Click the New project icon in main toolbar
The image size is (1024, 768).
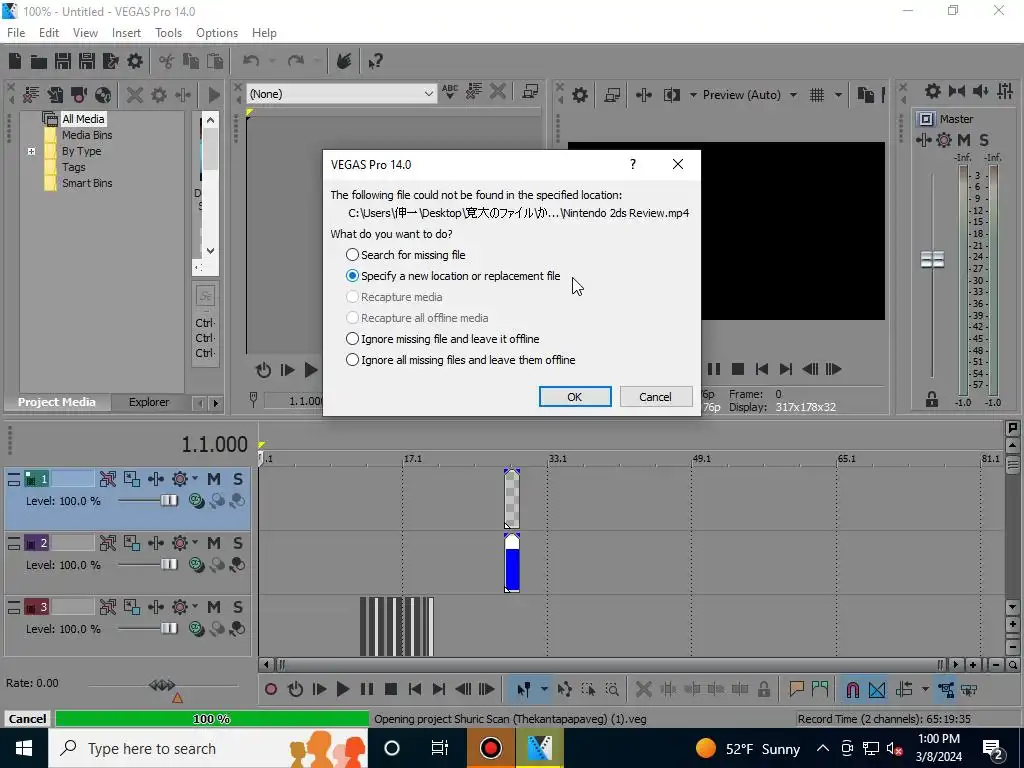tap(15, 61)
